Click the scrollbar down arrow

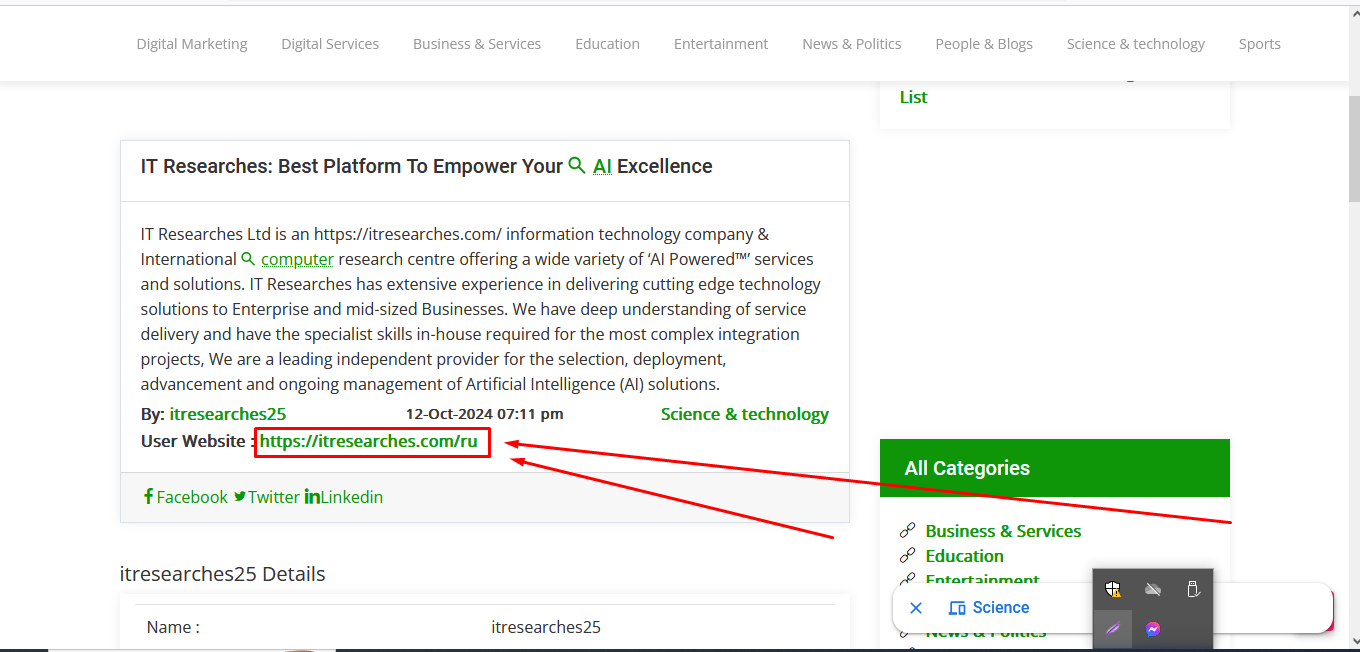[1353, 641]
